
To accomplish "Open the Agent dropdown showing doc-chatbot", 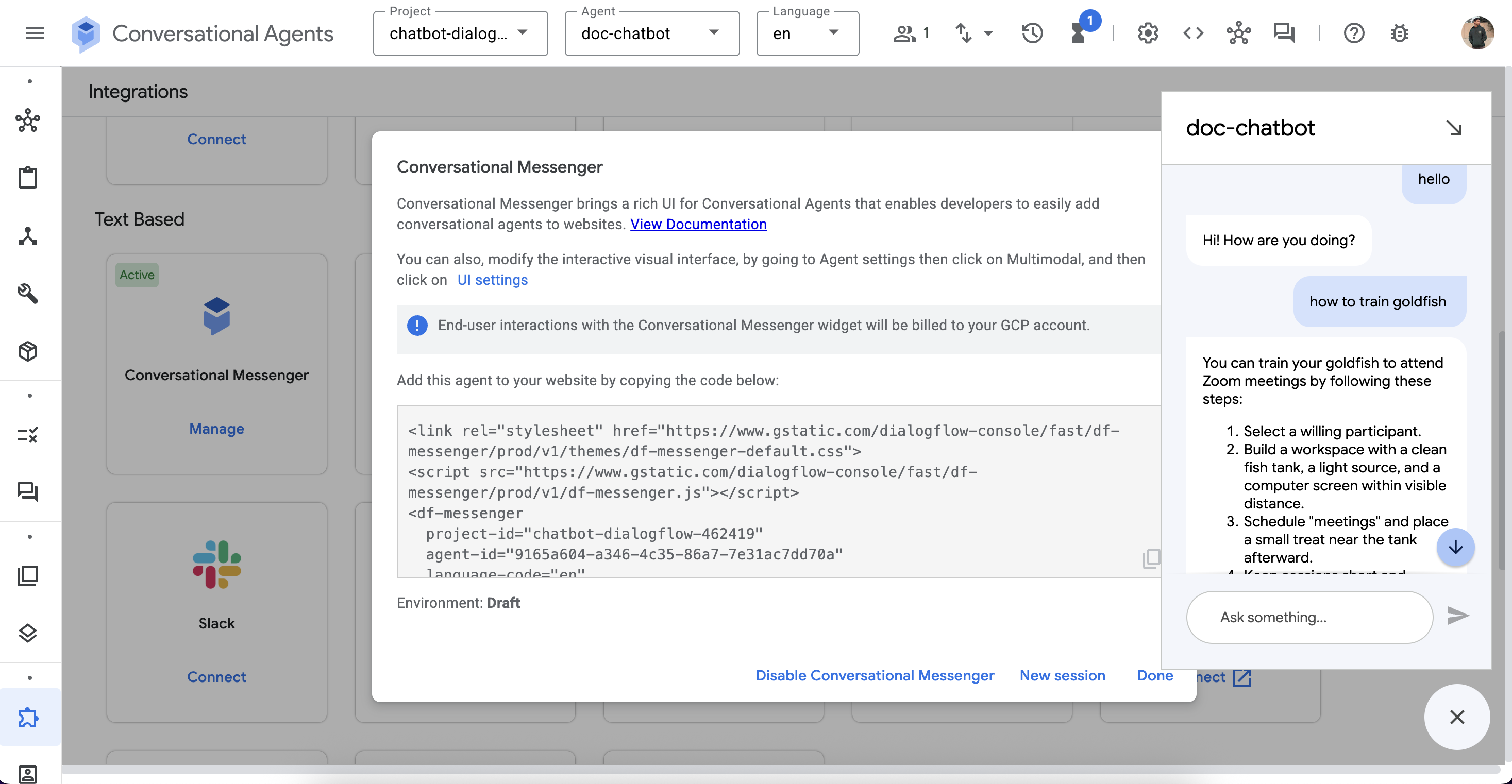I will [714, 33].
